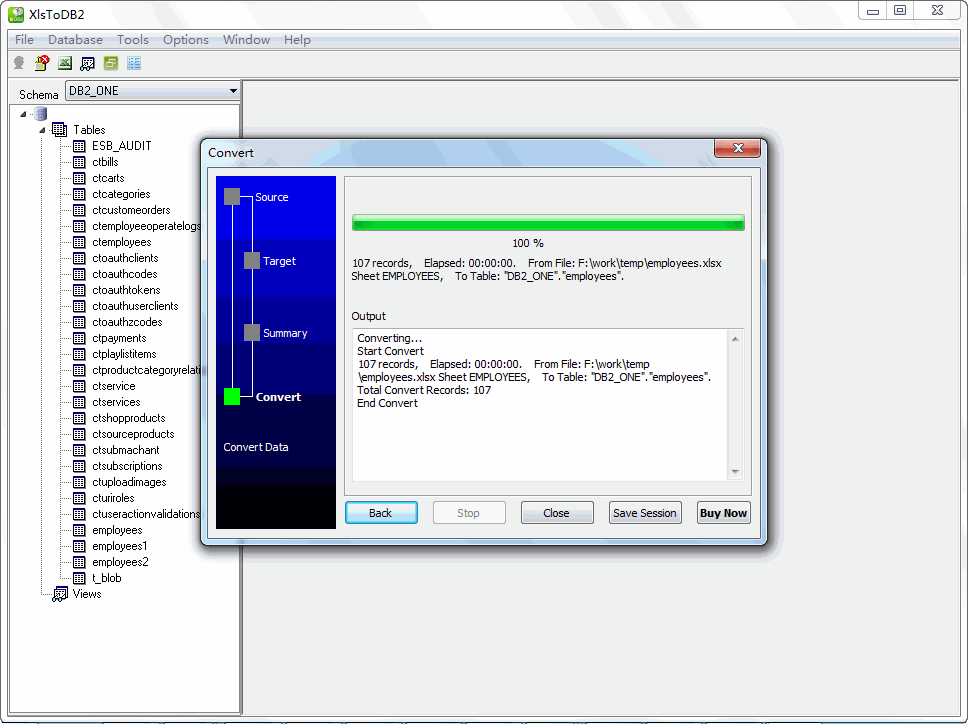This screenshot has height=724, width=968.
Task: Click the ctcategories table icon
Action: [x=79, y=194]
